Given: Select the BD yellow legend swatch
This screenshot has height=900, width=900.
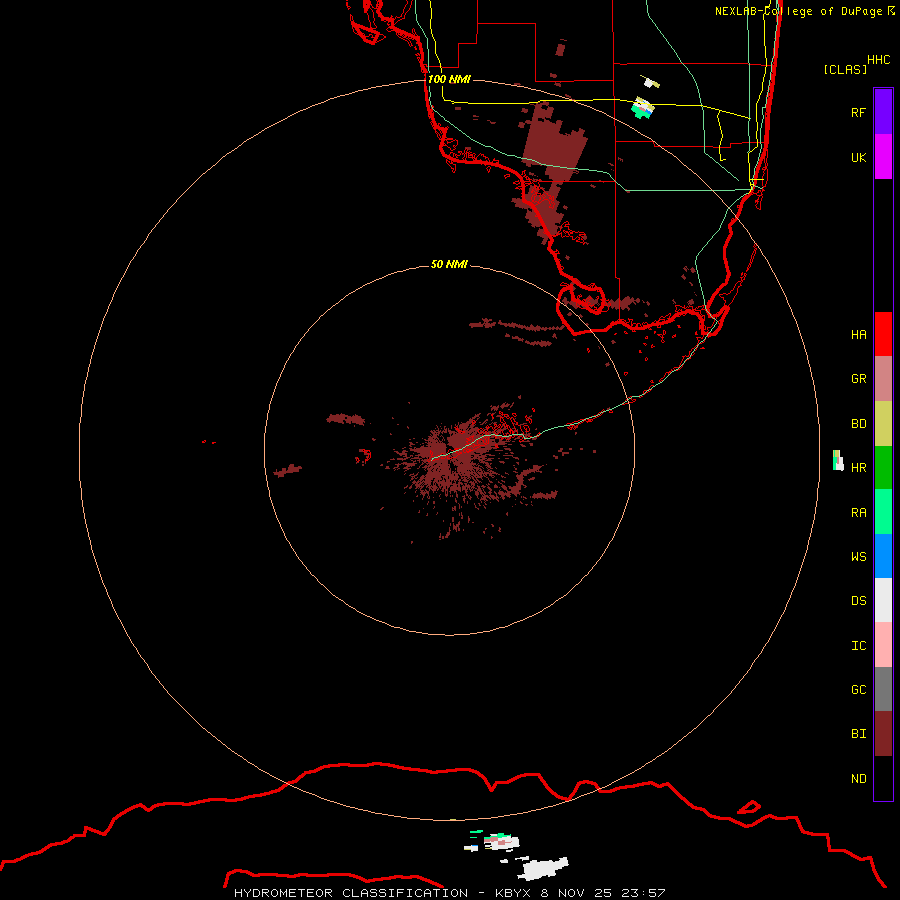Looking at the screenshot, I should pyautogui.click(x=883, y=424).
